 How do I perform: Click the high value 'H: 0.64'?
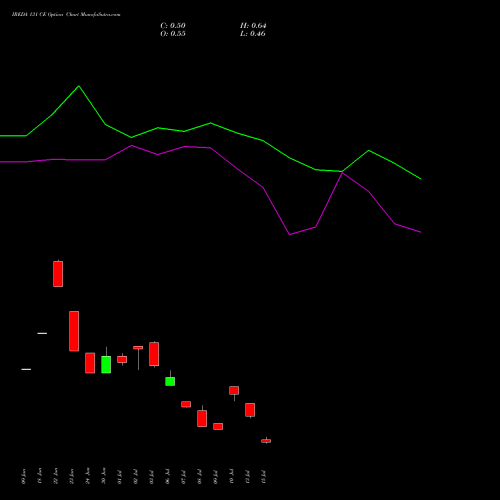point(253,26)
